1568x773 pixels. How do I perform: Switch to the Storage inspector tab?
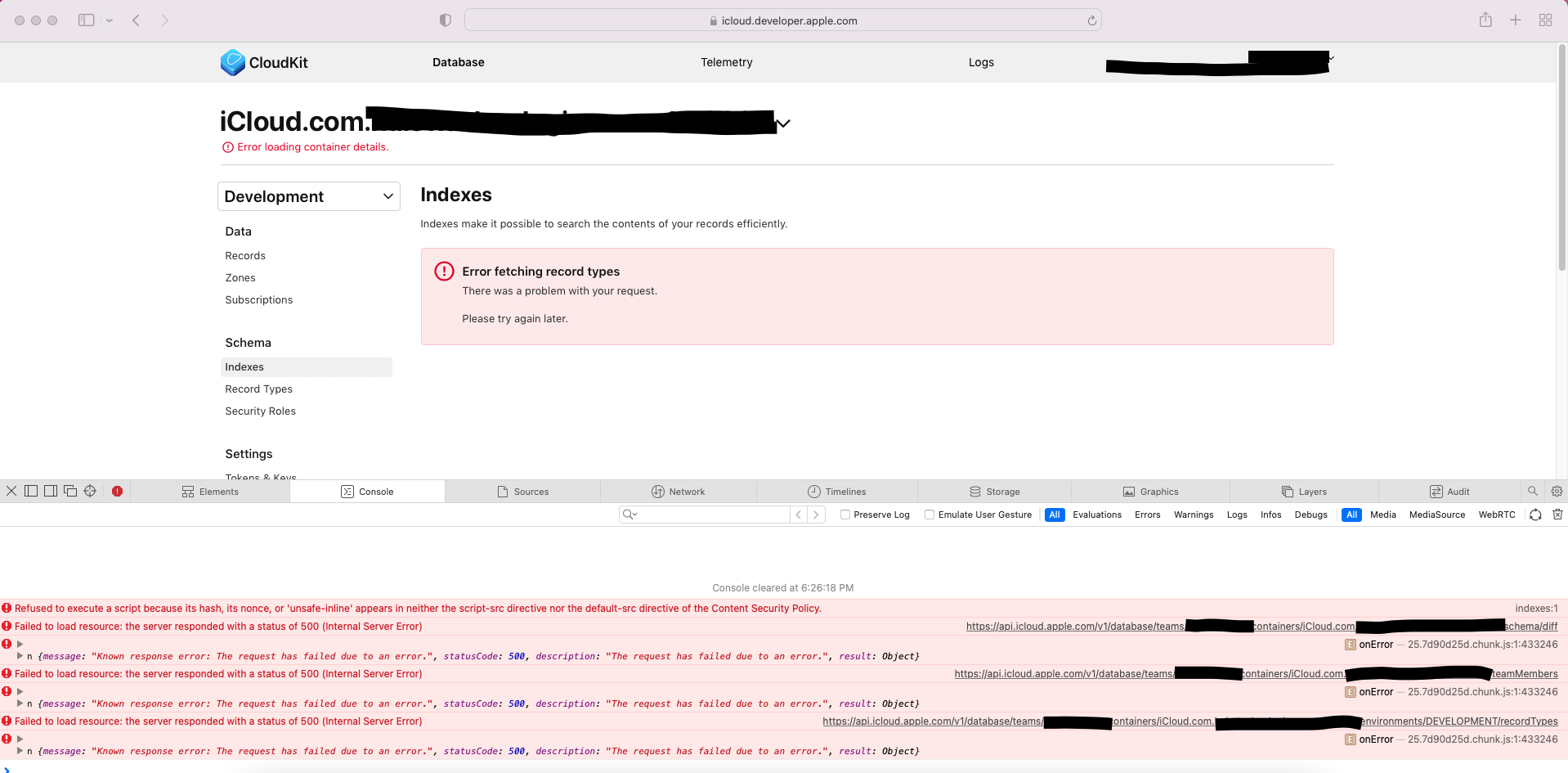[x=995, y=492]
